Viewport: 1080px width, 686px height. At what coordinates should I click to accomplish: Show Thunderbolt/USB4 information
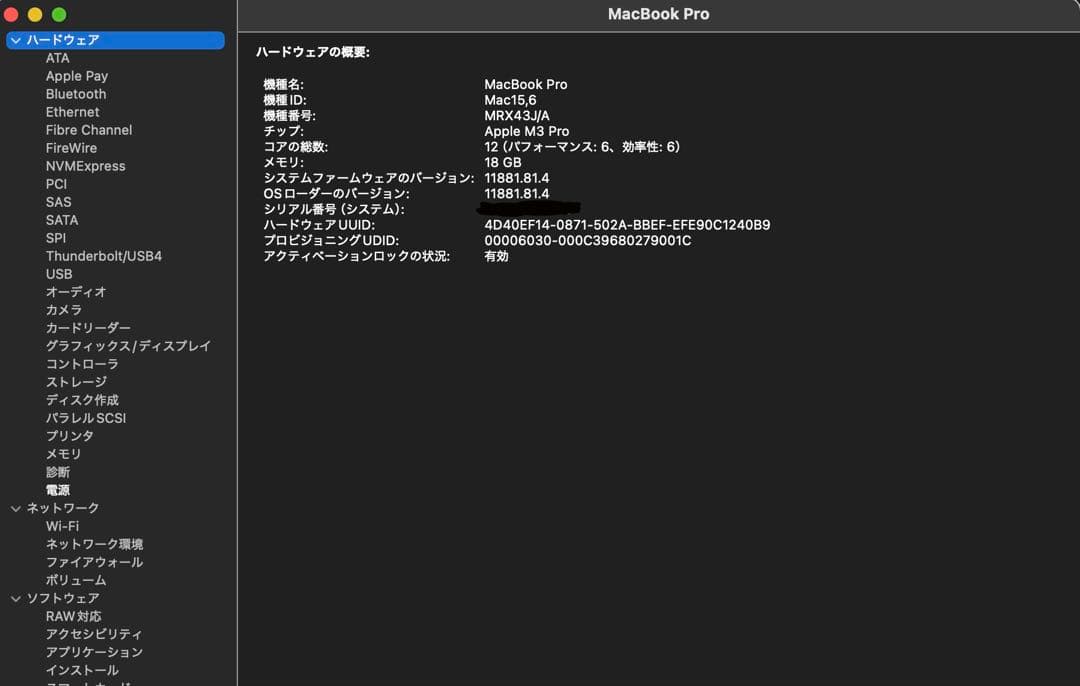tap(104, 256)
